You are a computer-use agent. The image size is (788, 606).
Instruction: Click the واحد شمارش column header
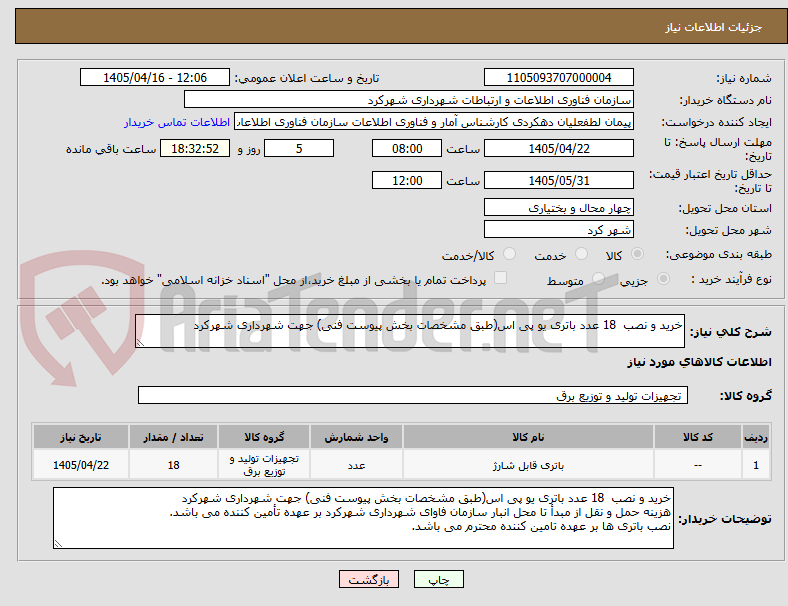(356, 437)
